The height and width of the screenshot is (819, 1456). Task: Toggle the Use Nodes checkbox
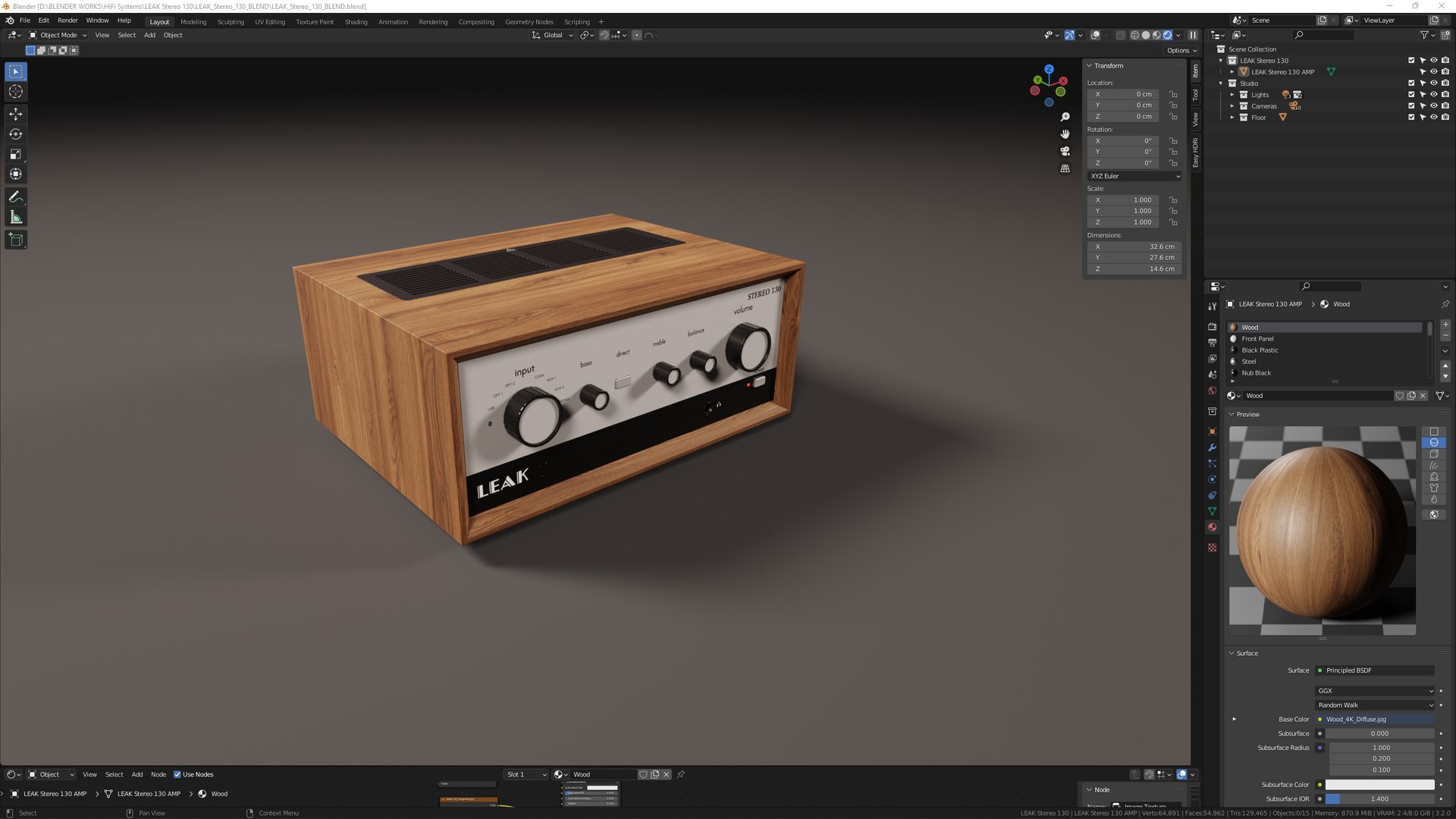click(177, 774)
